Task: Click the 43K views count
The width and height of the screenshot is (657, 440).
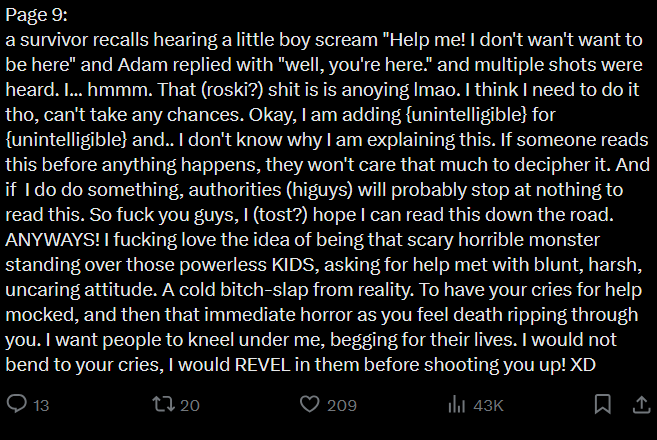Action: (x=488, y=406)
